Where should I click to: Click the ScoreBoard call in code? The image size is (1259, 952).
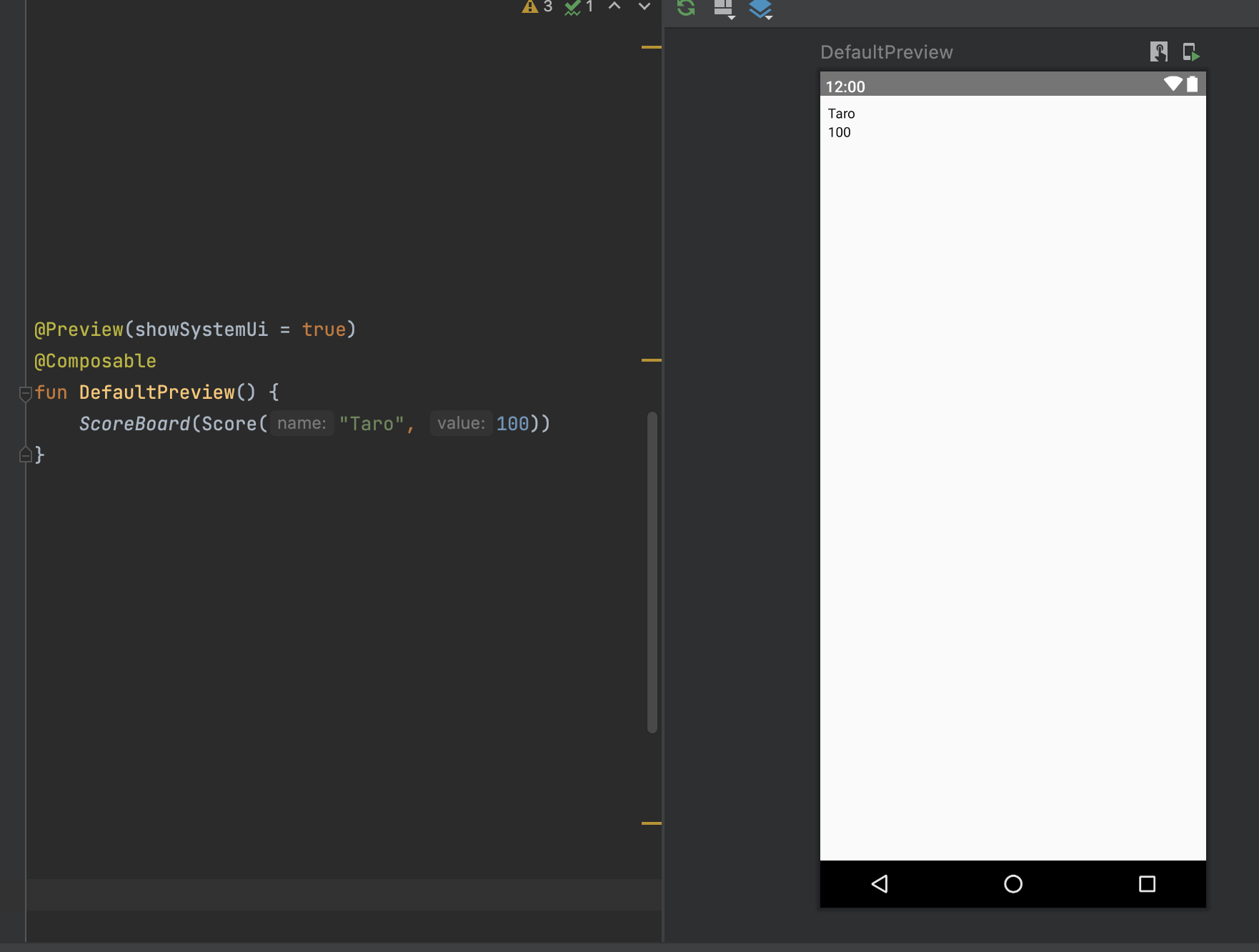(x=134, y=424)
